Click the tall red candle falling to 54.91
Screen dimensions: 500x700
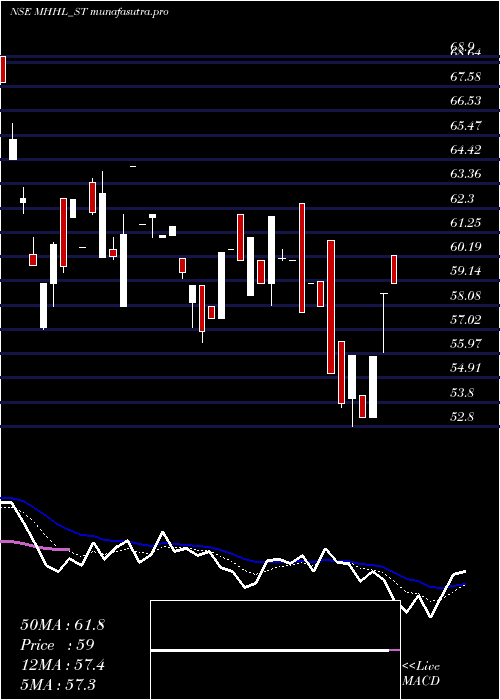point(331,307)
